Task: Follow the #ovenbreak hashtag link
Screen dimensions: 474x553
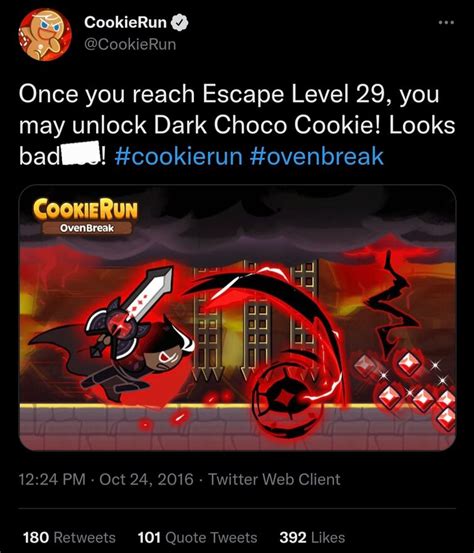Action: click(317, 156)
